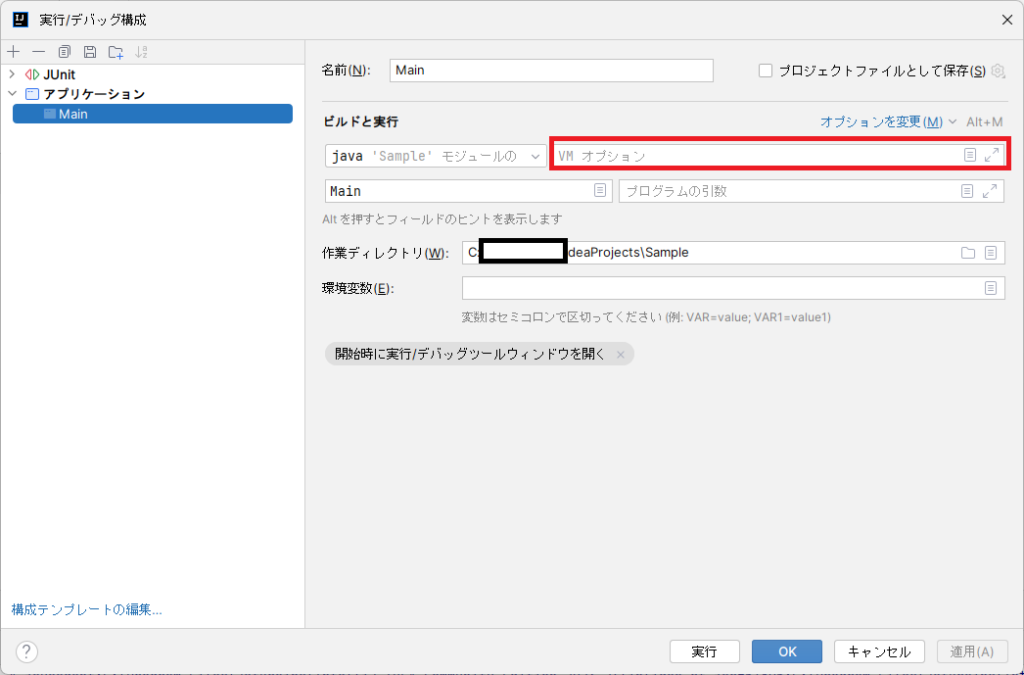
Task: Expand the VM options field editor
Action: tap(994, 156)
